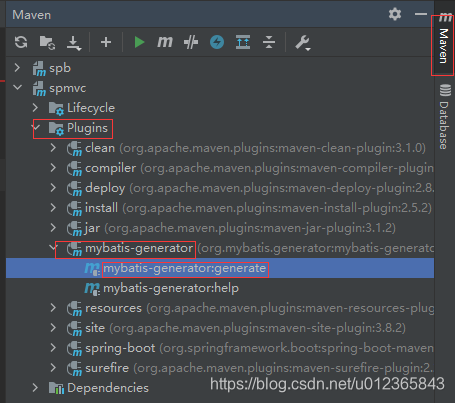Hide the Maven tool window
The image size is (455, 403).
[421, 14]
